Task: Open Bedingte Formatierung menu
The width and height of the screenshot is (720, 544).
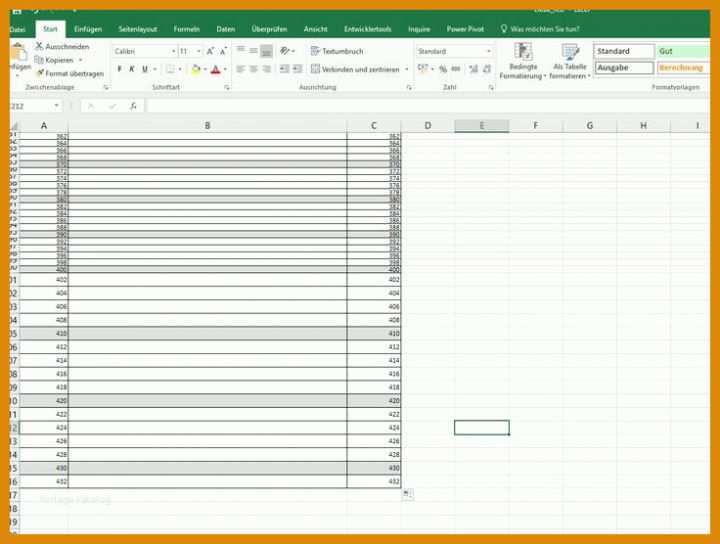Action: coord(523,61)
